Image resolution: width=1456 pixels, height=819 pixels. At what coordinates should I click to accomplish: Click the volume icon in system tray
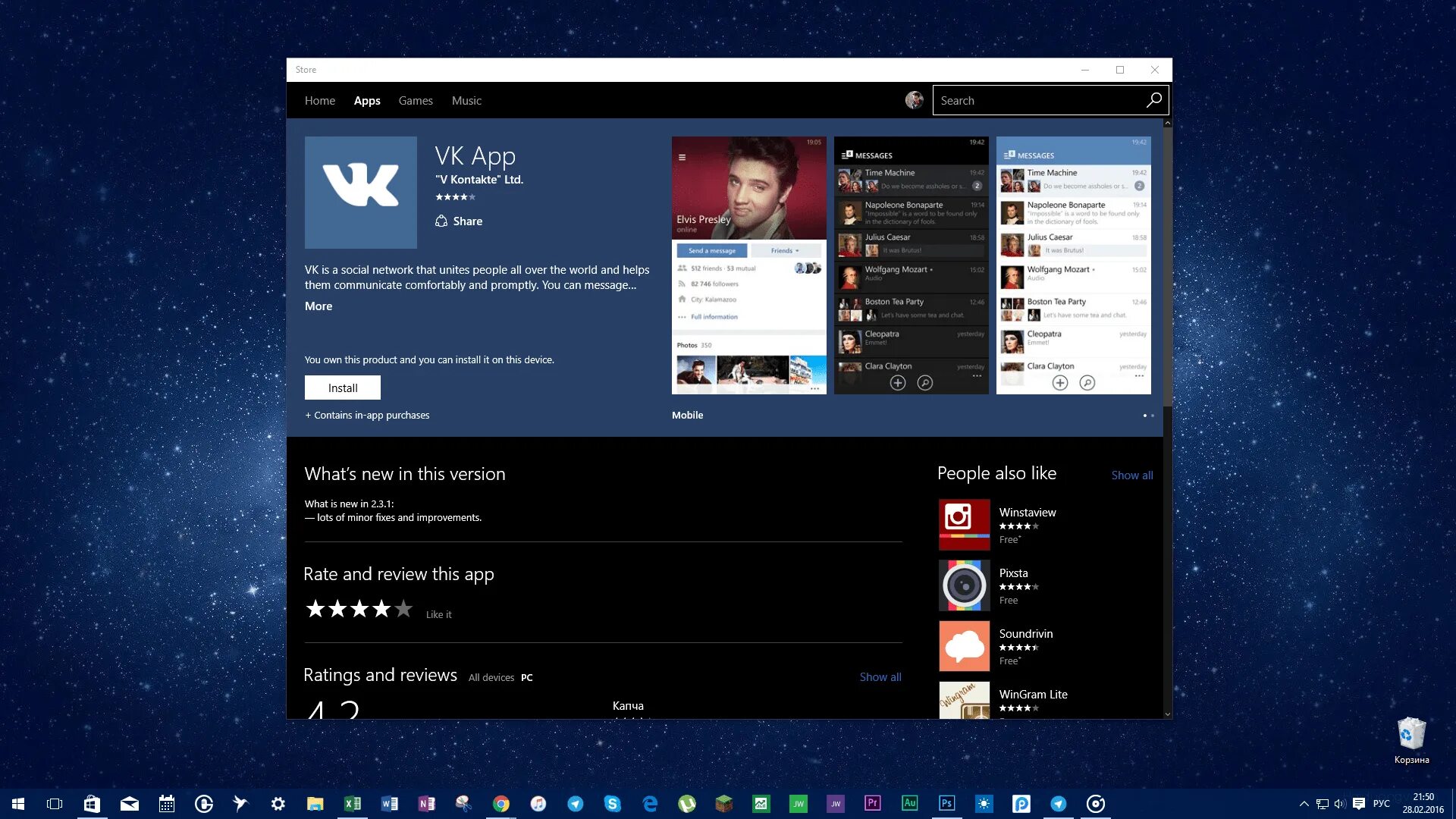tap(1340, 804)
